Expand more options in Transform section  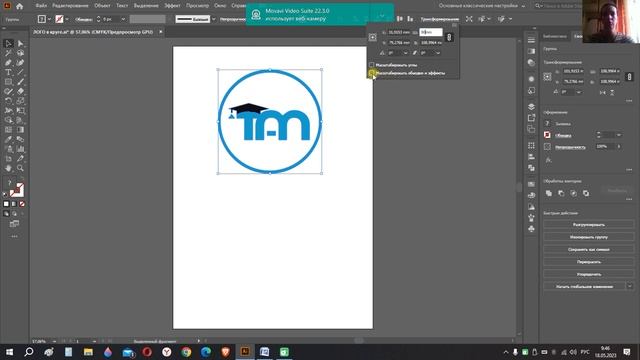pos(629,100)
